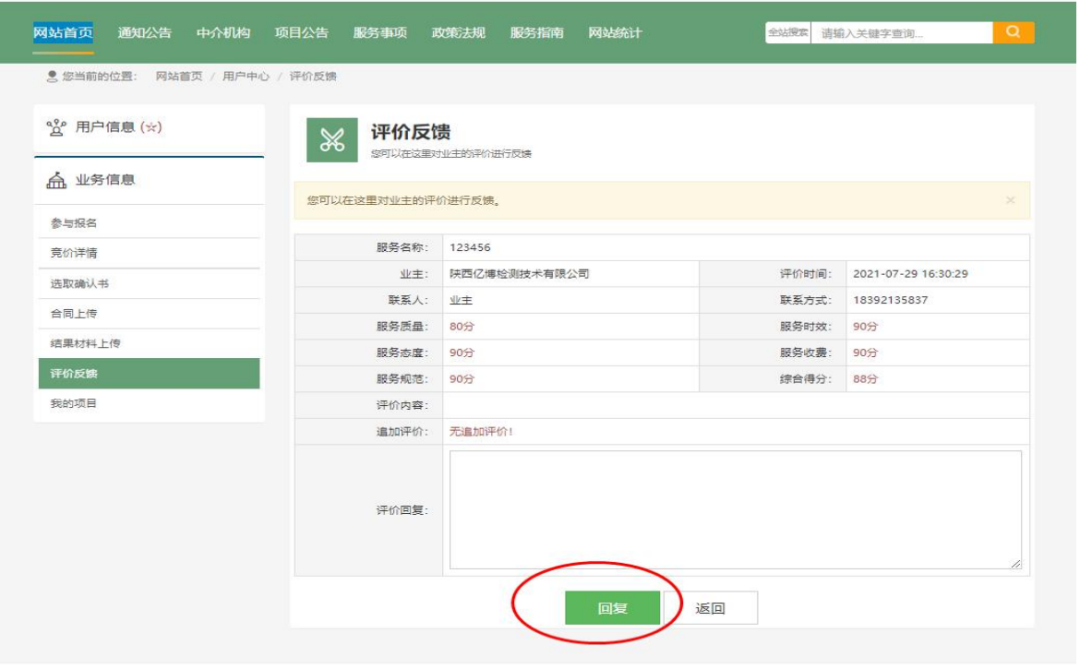Click 网站首页 in the breadcrumb trail
The height and width of the screenshot is (669, 1080).
coord(179,76)
